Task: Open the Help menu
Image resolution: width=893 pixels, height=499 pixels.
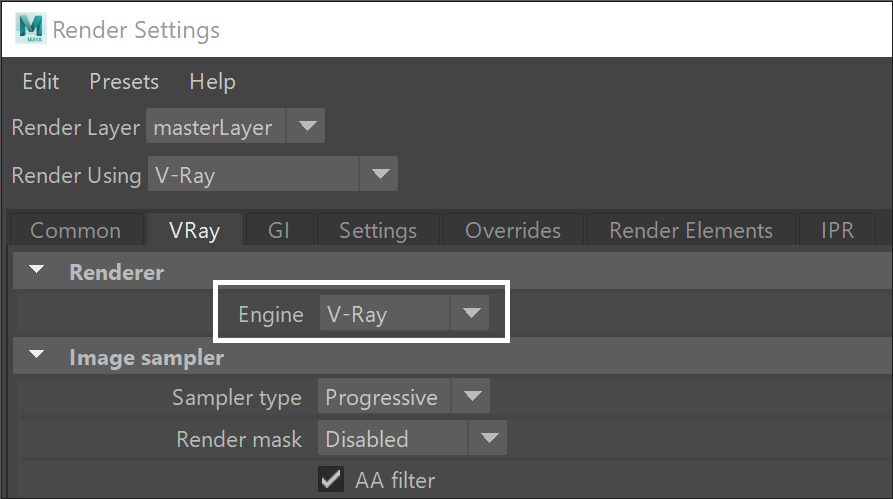Action: (212, 81)
